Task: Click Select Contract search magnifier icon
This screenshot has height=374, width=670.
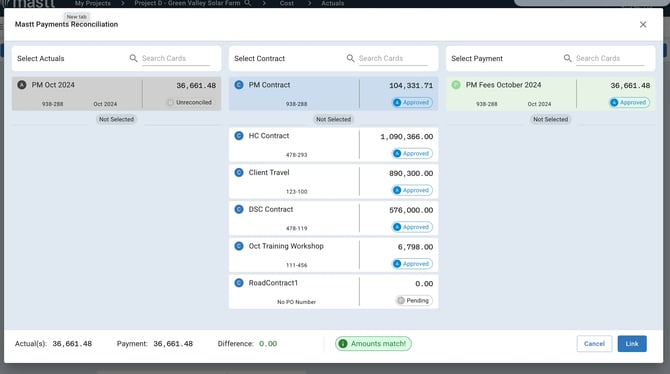Action: tap(350, 58)
